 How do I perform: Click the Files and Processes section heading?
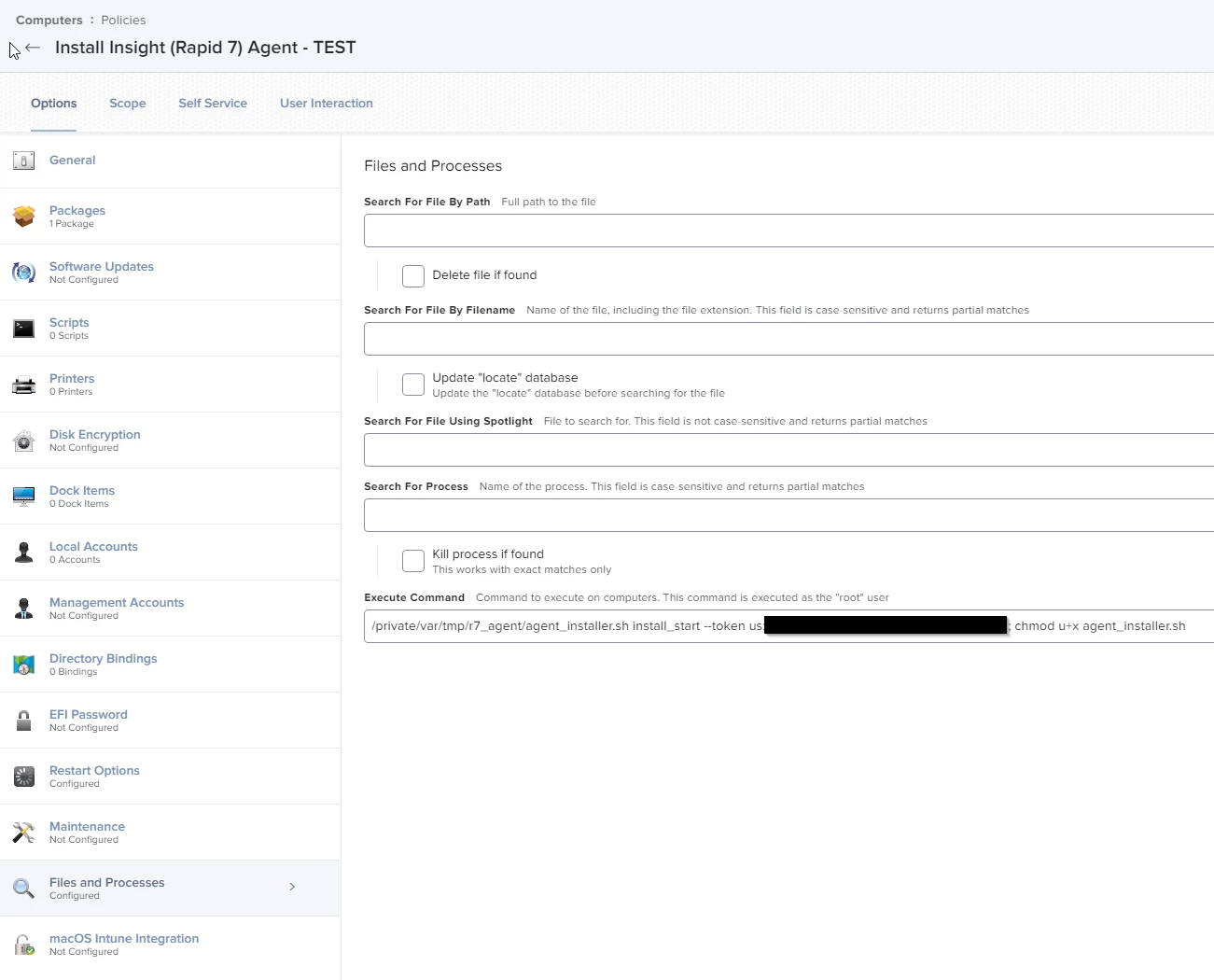pyautogui.click(x=433, y=166)
